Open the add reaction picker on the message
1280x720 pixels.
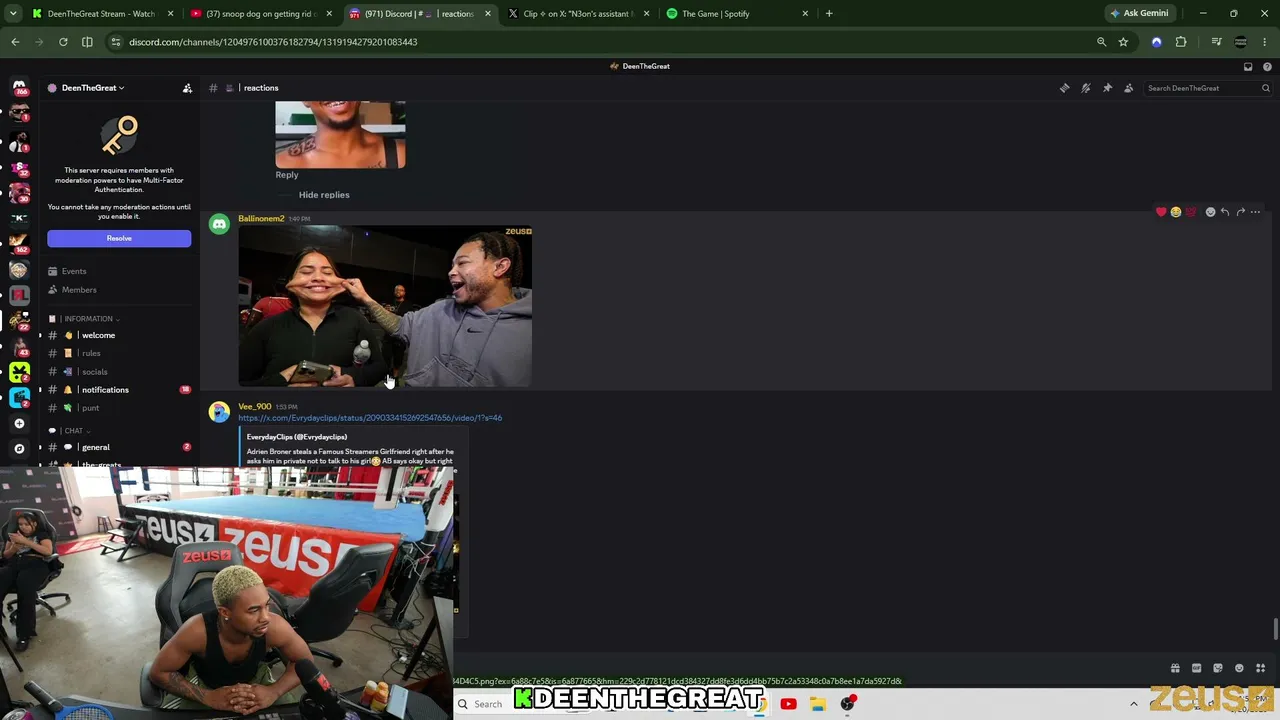[x=1210, y=212]
